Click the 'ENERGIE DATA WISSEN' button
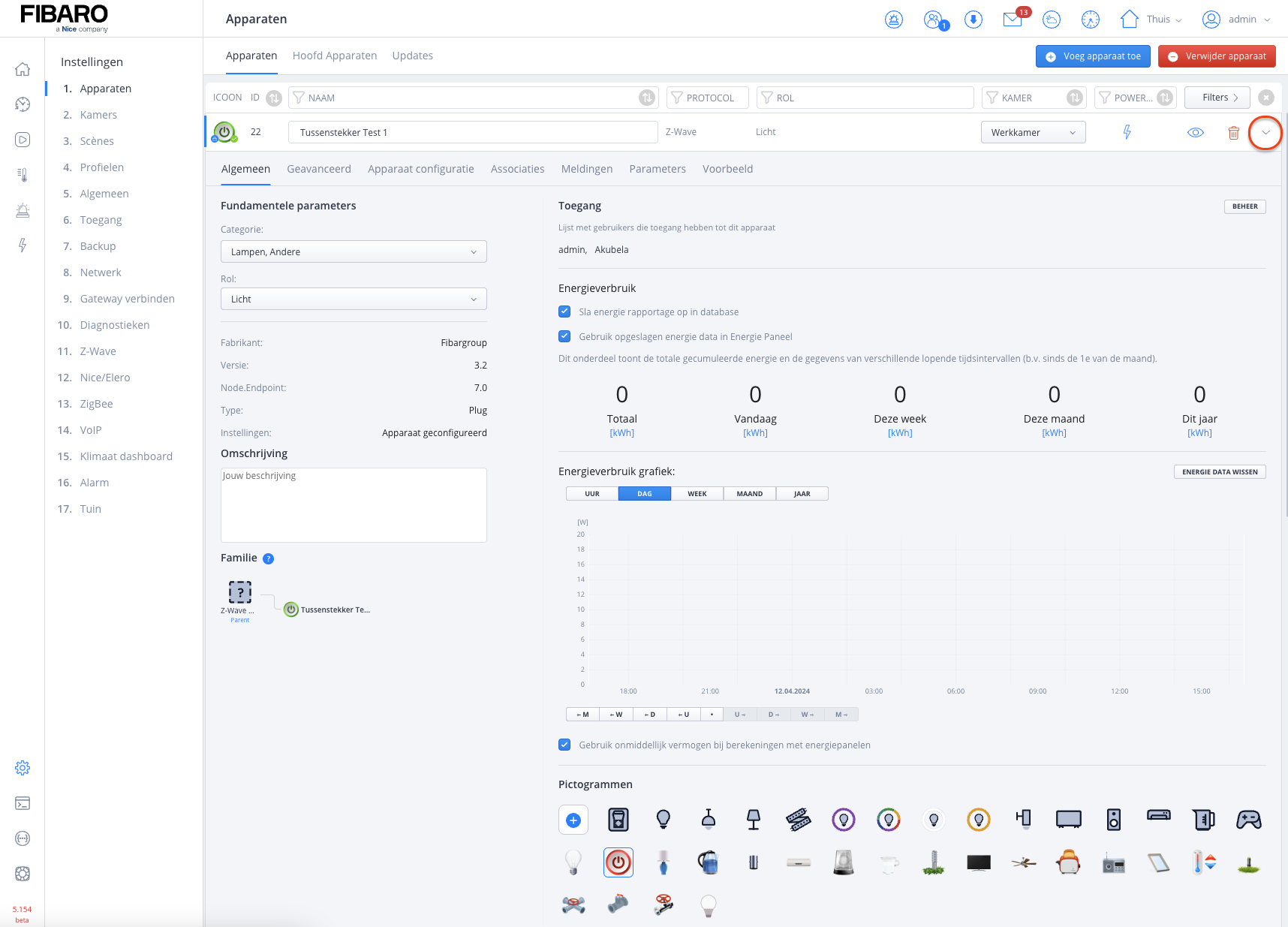 pos(1219,472)
